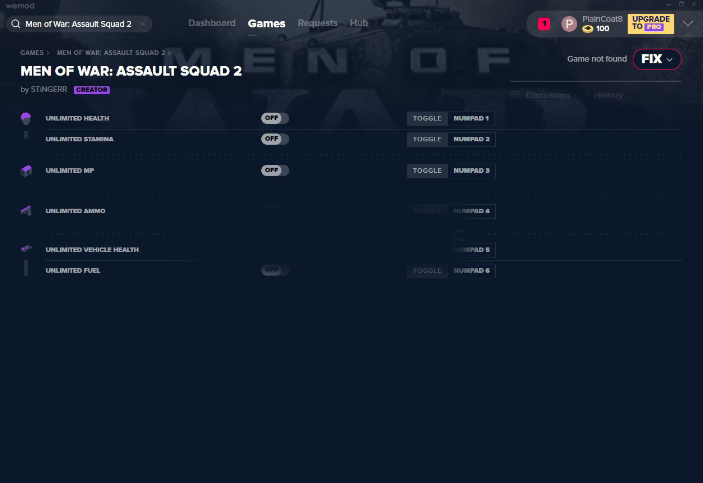This screenshot has width=703, height=483.
Task: Open the account menu chevron
Action: coord(688,24)
